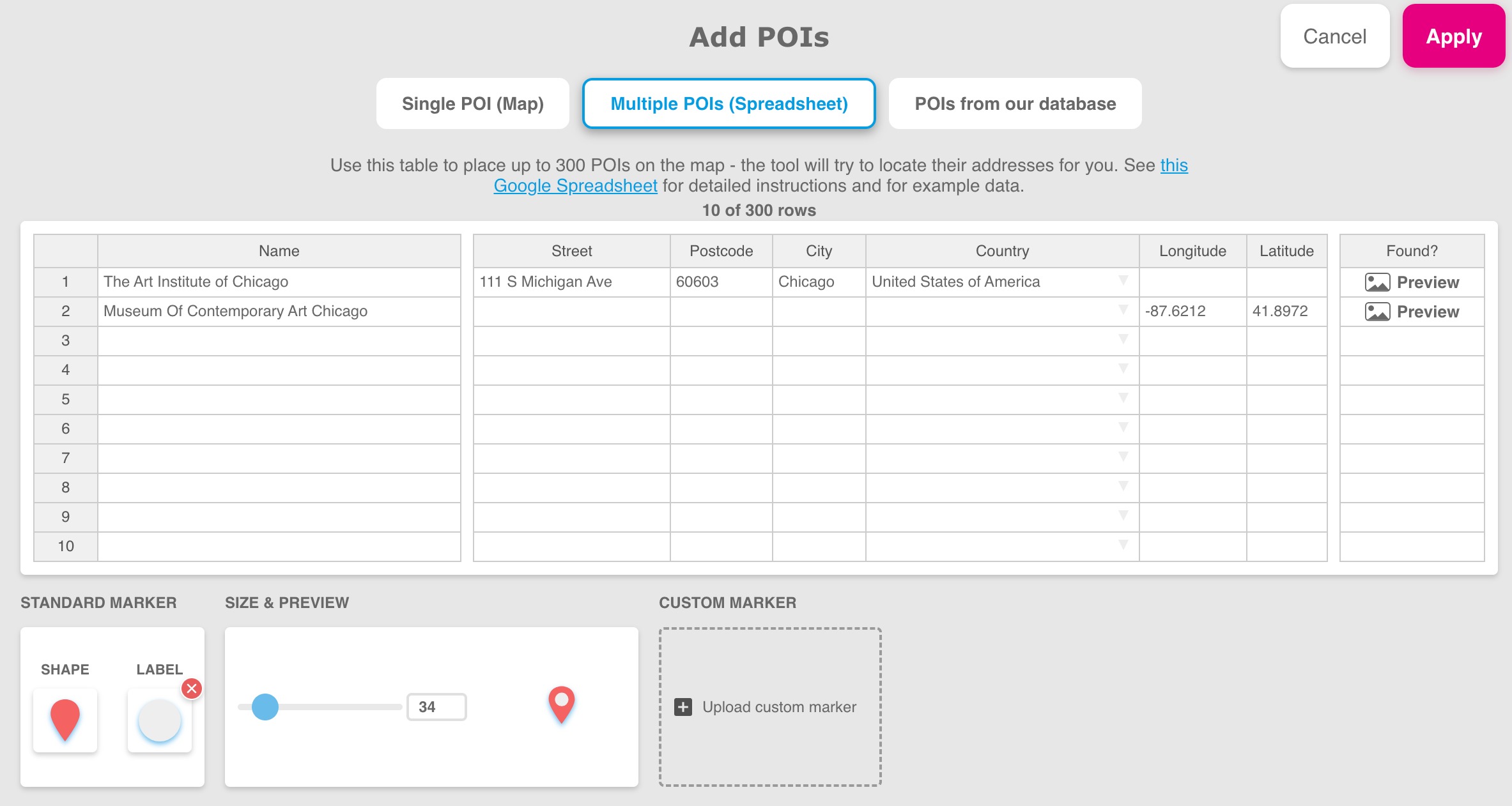
Task: Click the Name cell in row 3
Action: (x=279, y=341)
